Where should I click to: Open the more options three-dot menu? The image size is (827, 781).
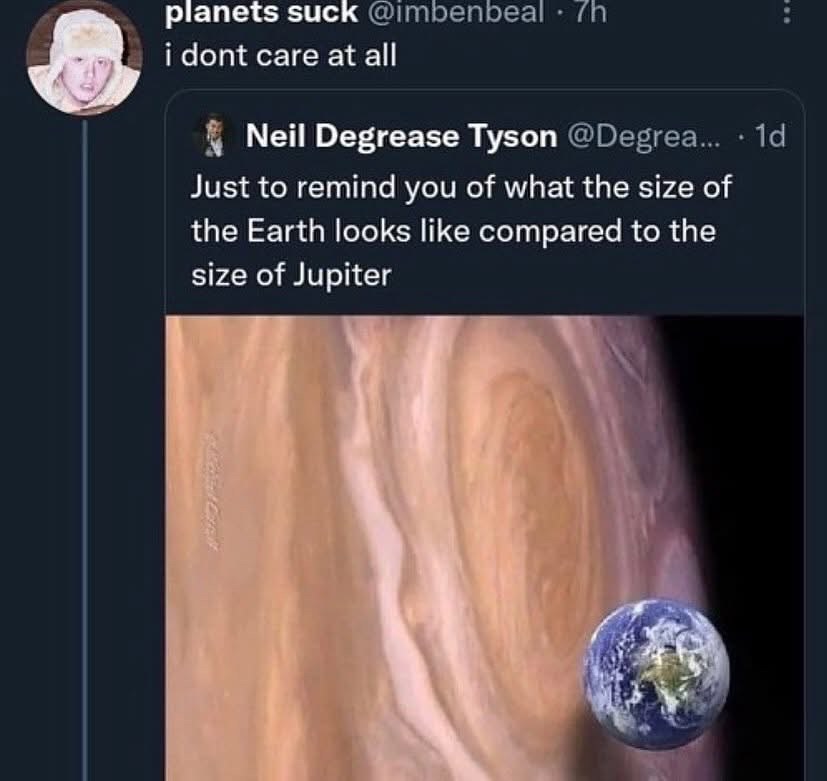pyautogui.click(x=786, y=13)
